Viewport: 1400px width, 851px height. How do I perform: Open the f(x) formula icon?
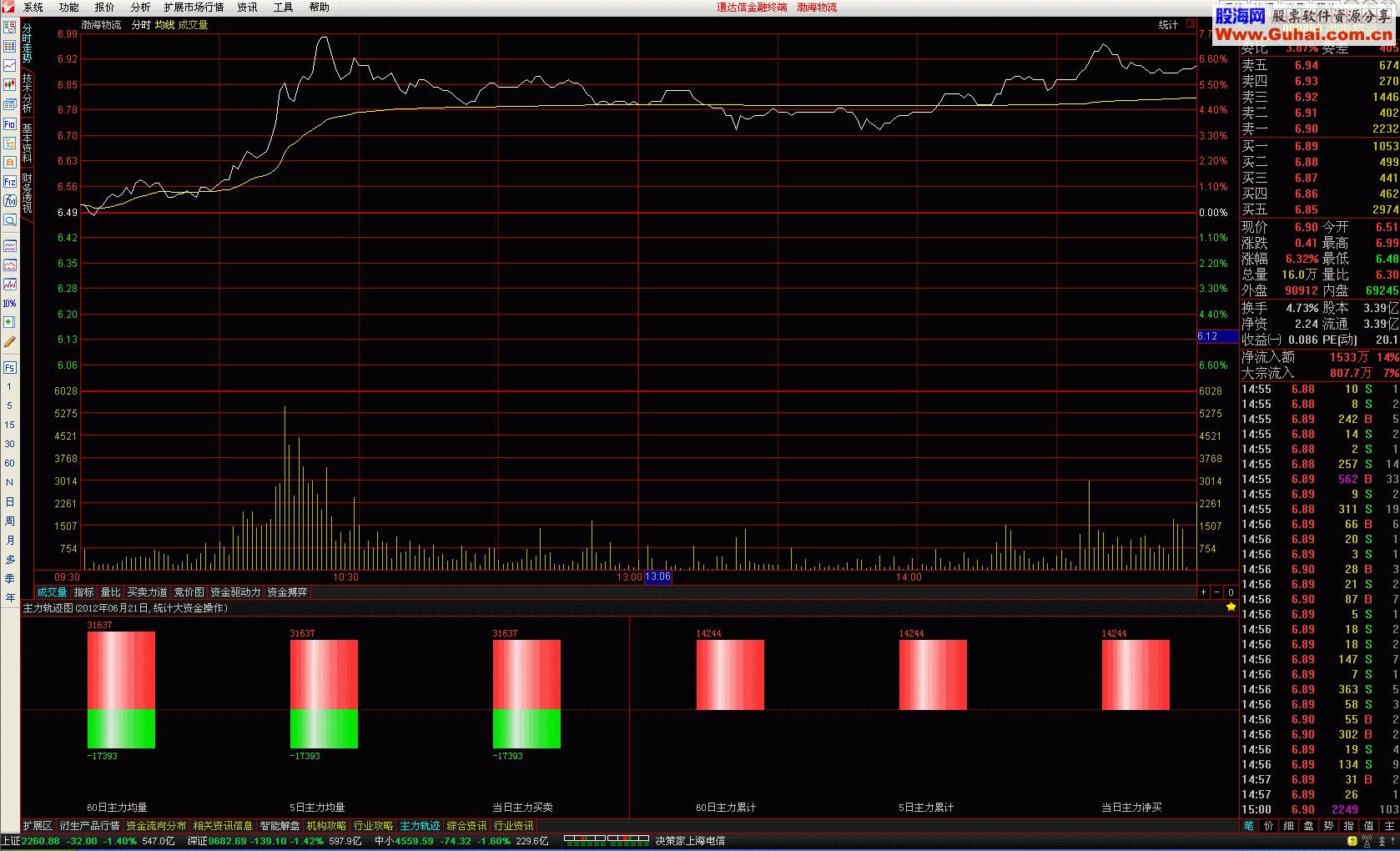10,200
